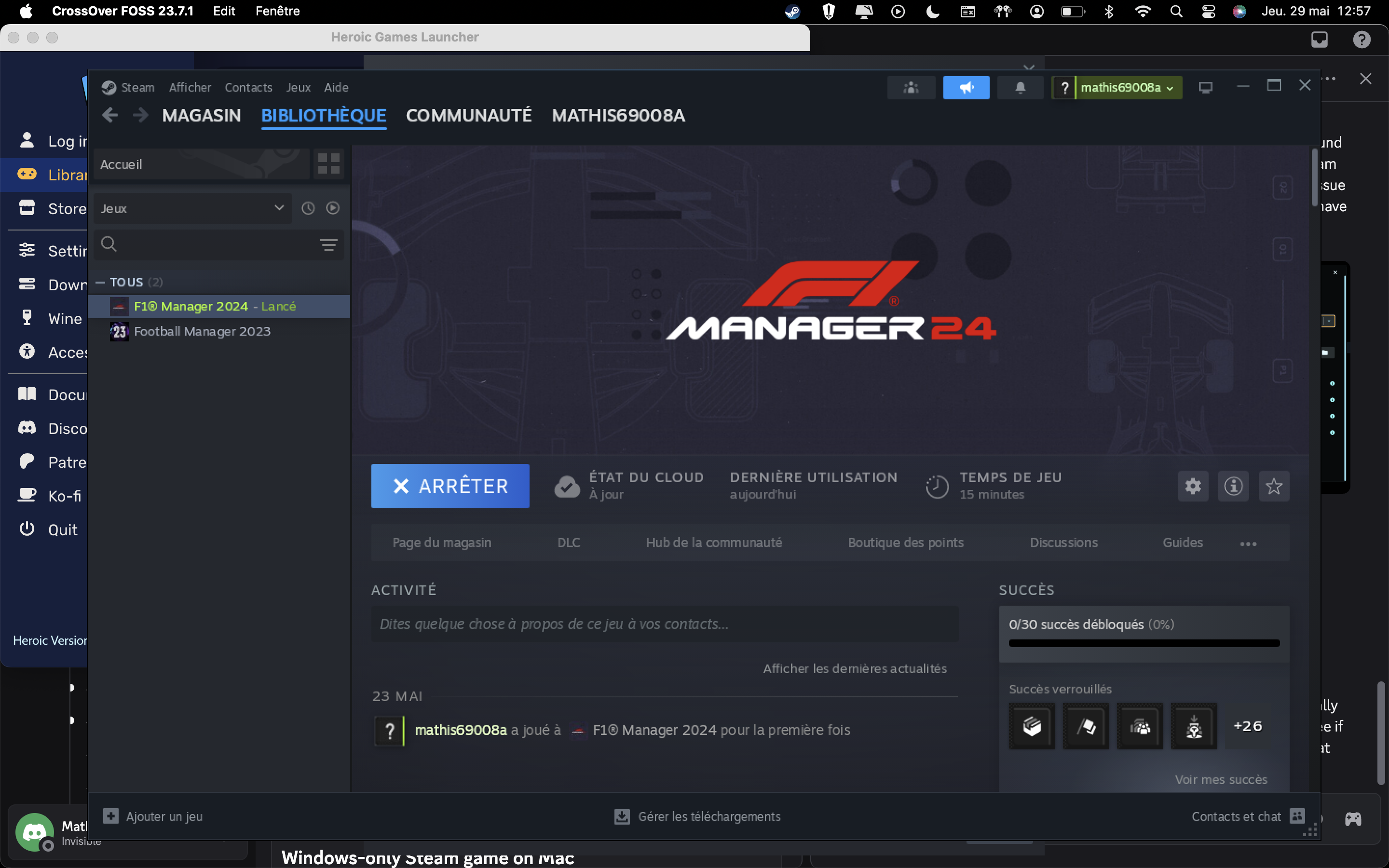The height and width of the screenshot is (868, 1389).
Task: Open the Jeux library filter dropdown
Action: tap(192, 208)
